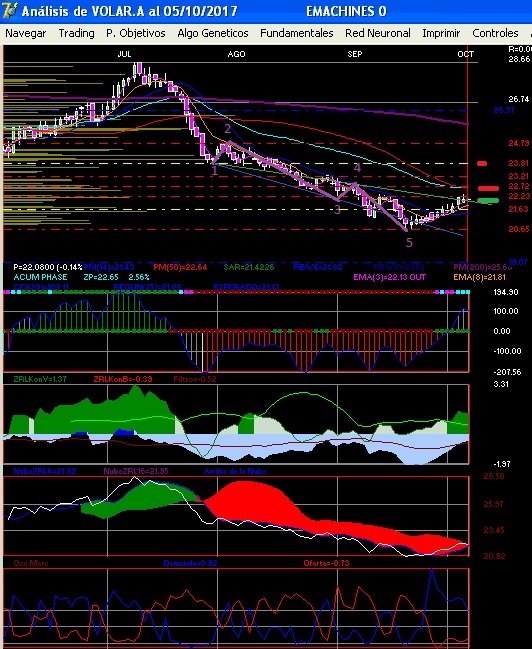
Task: Open the P. Objetivos menu
Action: coord(136,33)
